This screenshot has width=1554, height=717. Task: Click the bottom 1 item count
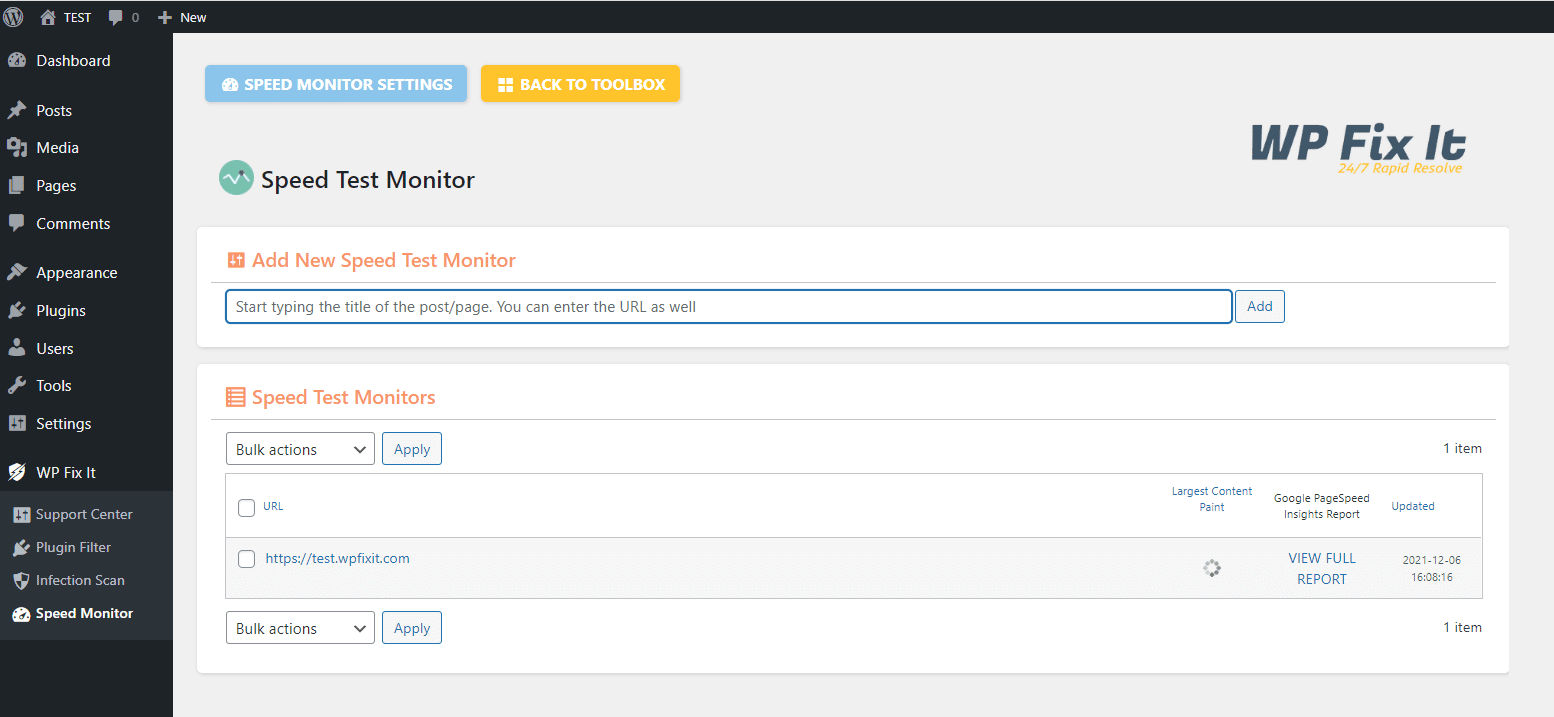pyautogui.click(x=1462, y=627)
